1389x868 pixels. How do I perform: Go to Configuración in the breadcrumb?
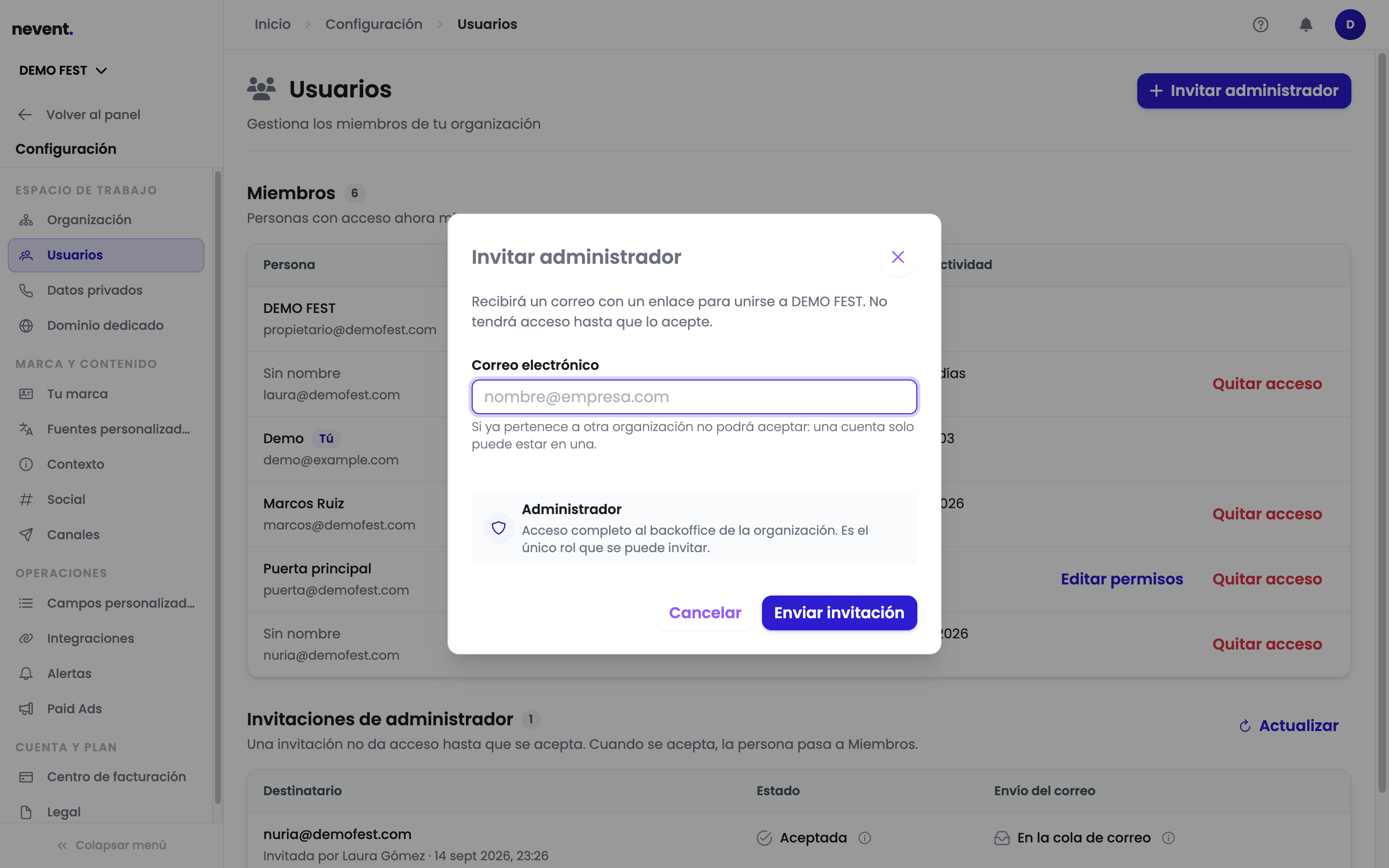click(x=374, y=24)
